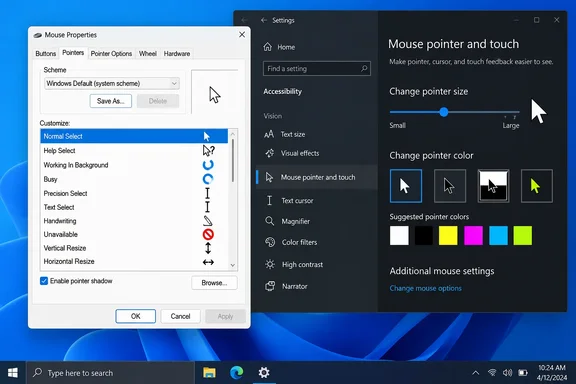Select Text Select pointer row
This screenshot has width=576, height=384.
pos(134,207)
